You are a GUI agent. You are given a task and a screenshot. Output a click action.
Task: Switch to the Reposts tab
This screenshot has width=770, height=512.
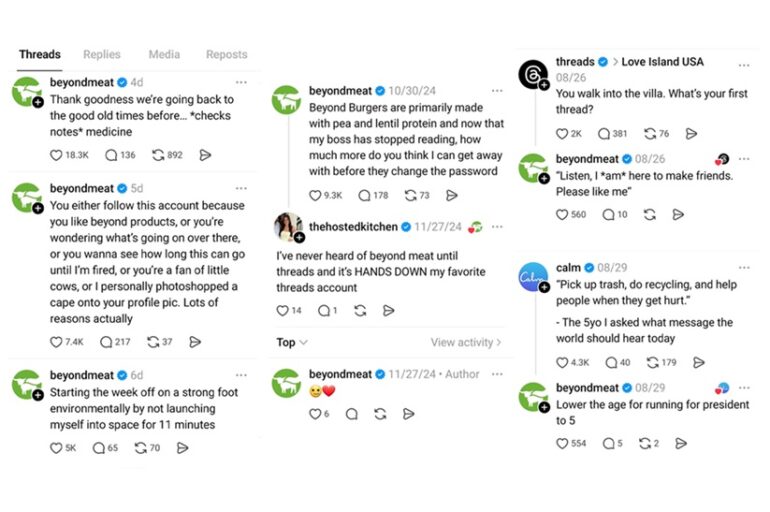coord(226,55)
